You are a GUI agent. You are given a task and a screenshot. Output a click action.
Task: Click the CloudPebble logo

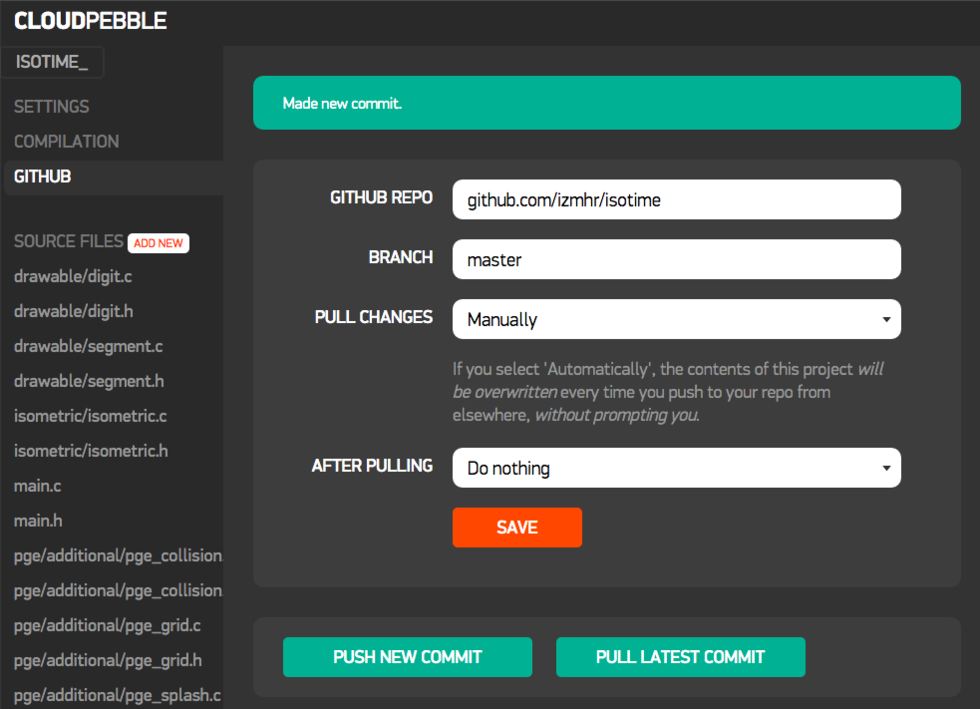[90, 21]
